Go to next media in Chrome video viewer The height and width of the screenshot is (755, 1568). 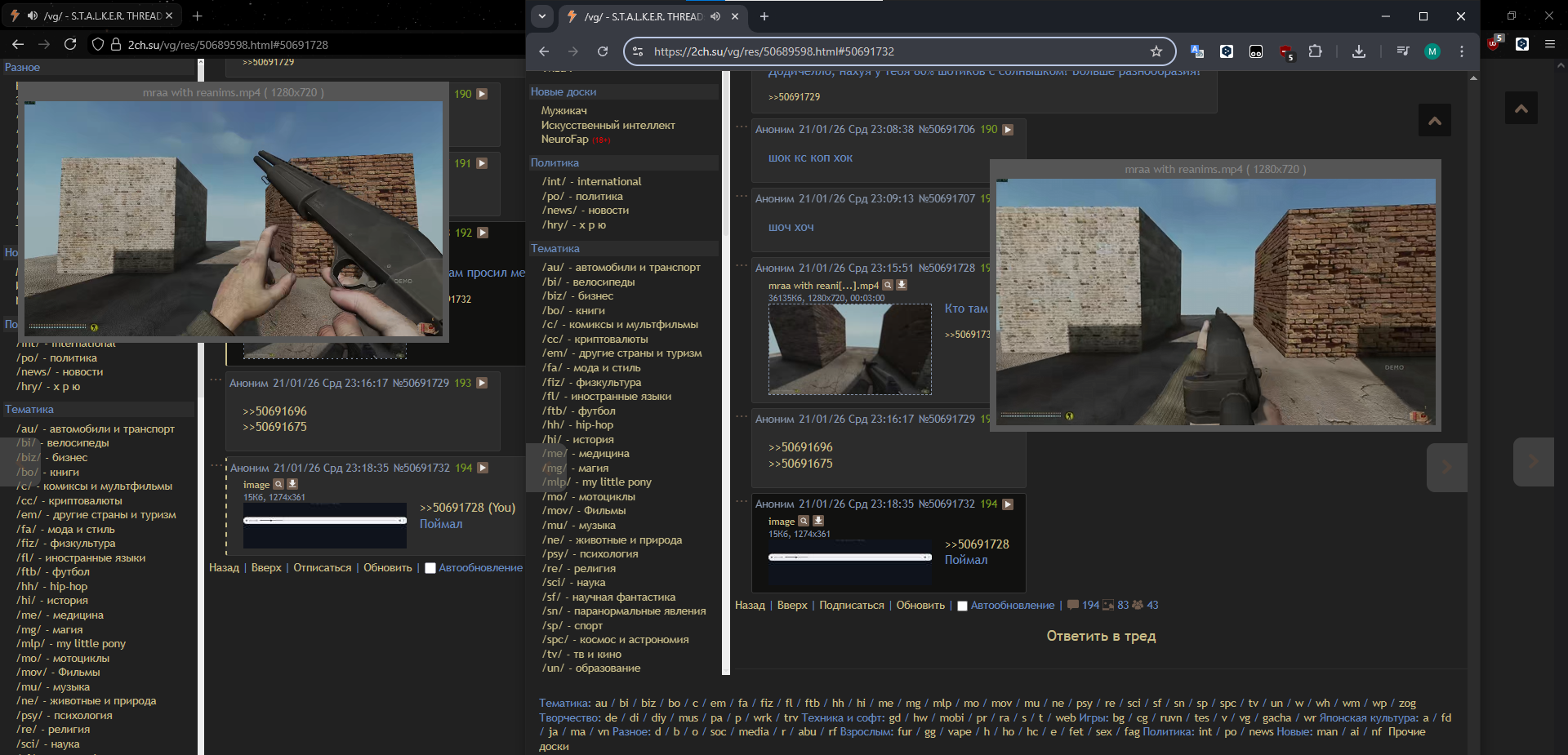click(x=1446, y=467)
